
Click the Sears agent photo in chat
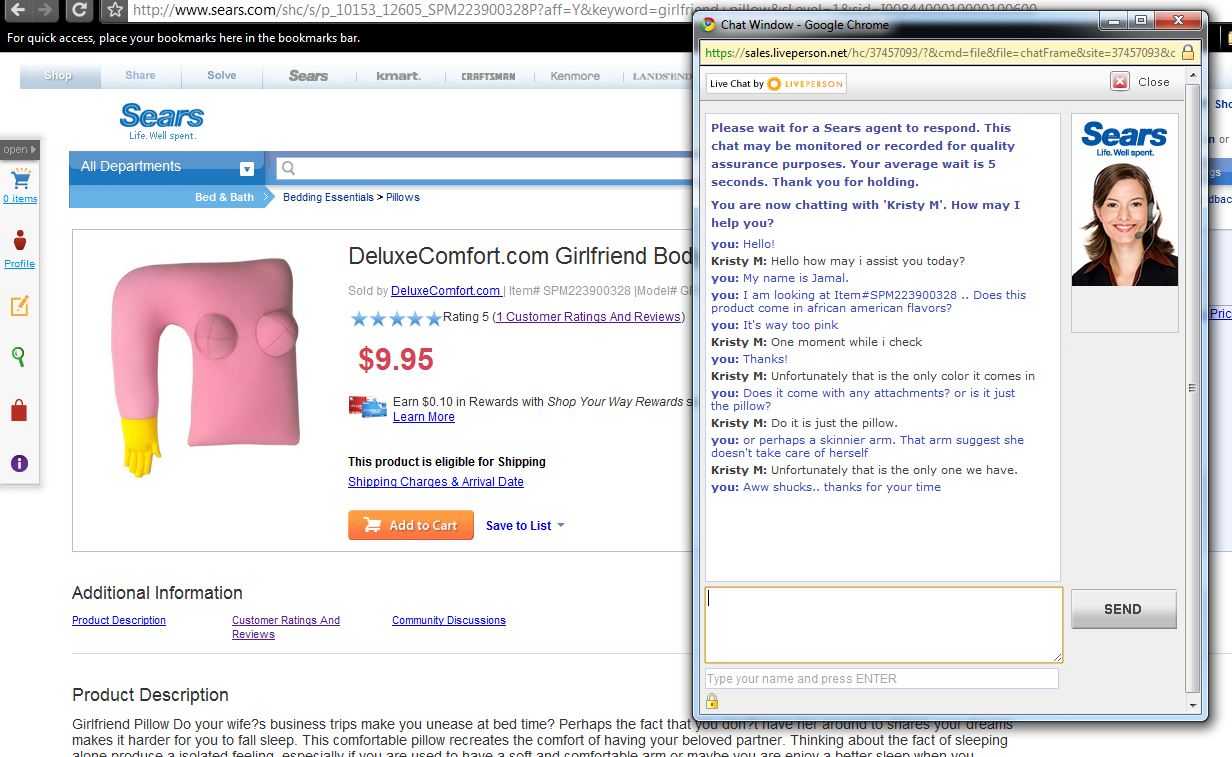(x=1125, y=223)
